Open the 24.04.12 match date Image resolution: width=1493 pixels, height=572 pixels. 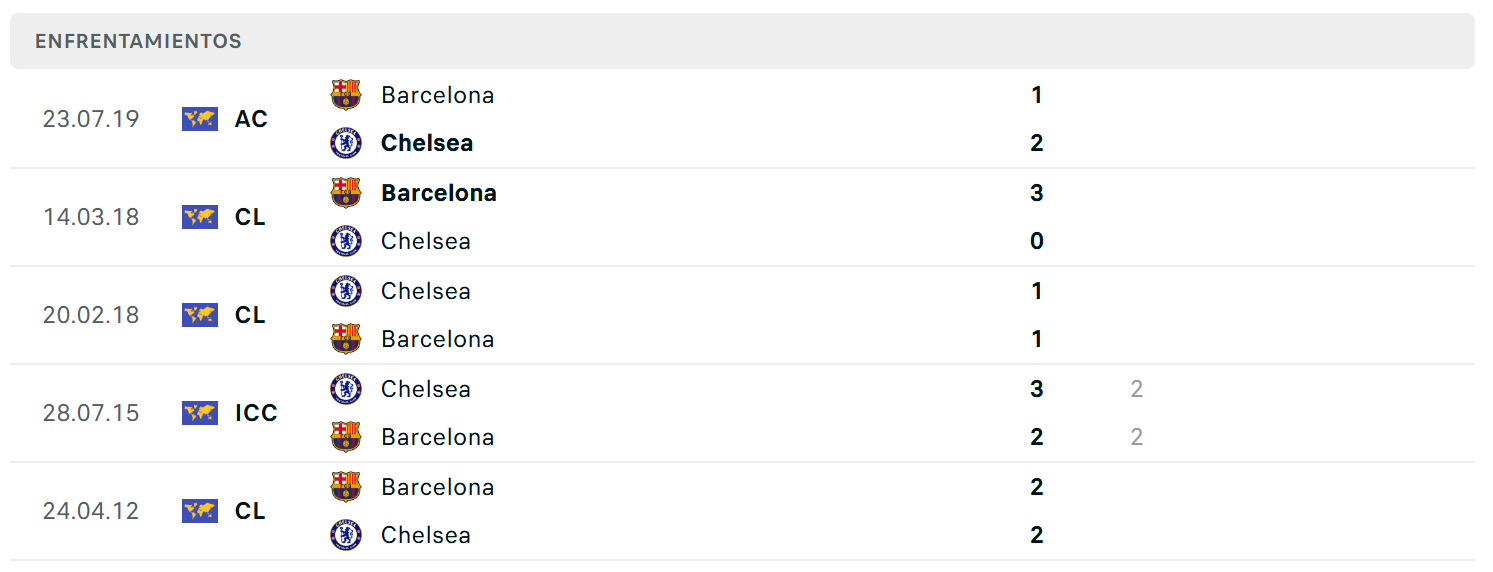point(91,511)
